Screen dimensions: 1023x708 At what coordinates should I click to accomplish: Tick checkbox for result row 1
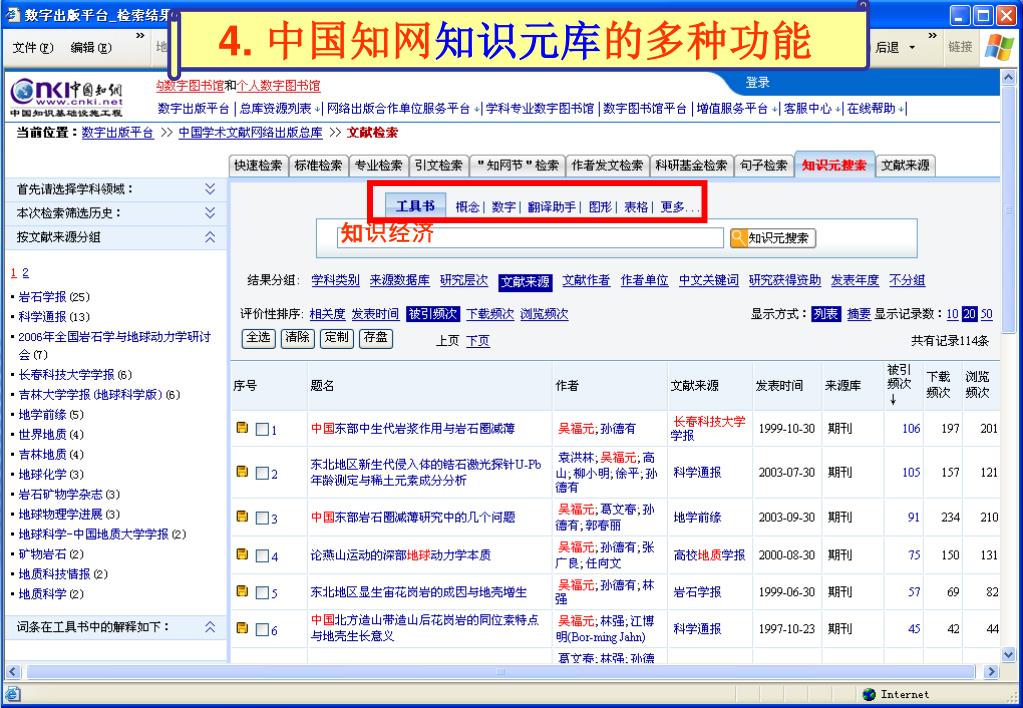(x=262, y=429)
